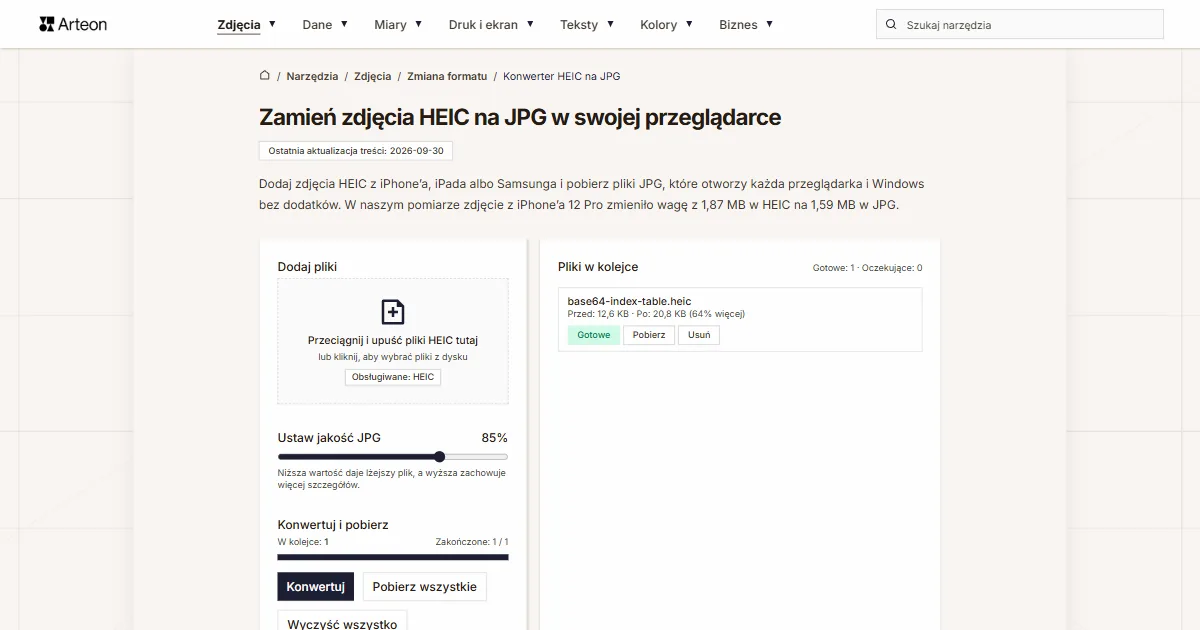The height and width of the screenshot is (630, 1200).
Task: Click the Arteon logo icon
Action: pos(46,24)
